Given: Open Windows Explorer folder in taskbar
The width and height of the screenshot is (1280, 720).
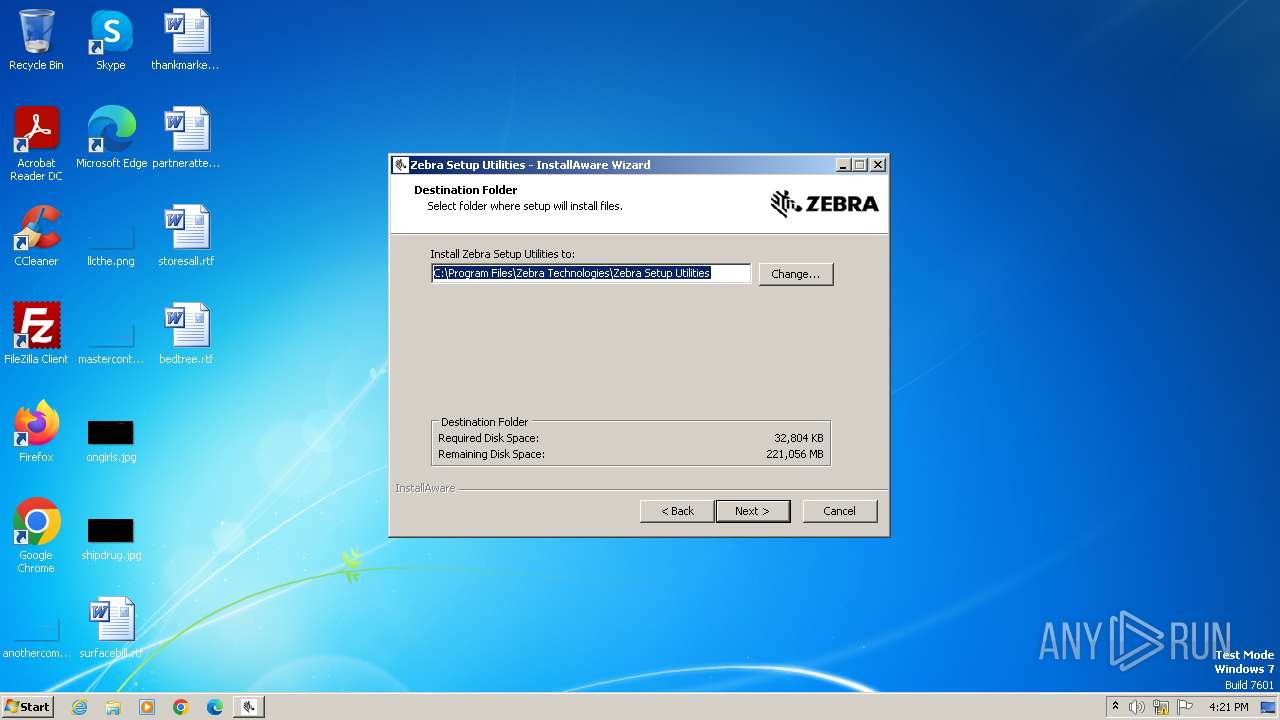Looking at the screenshot, I should click(113, 707).
